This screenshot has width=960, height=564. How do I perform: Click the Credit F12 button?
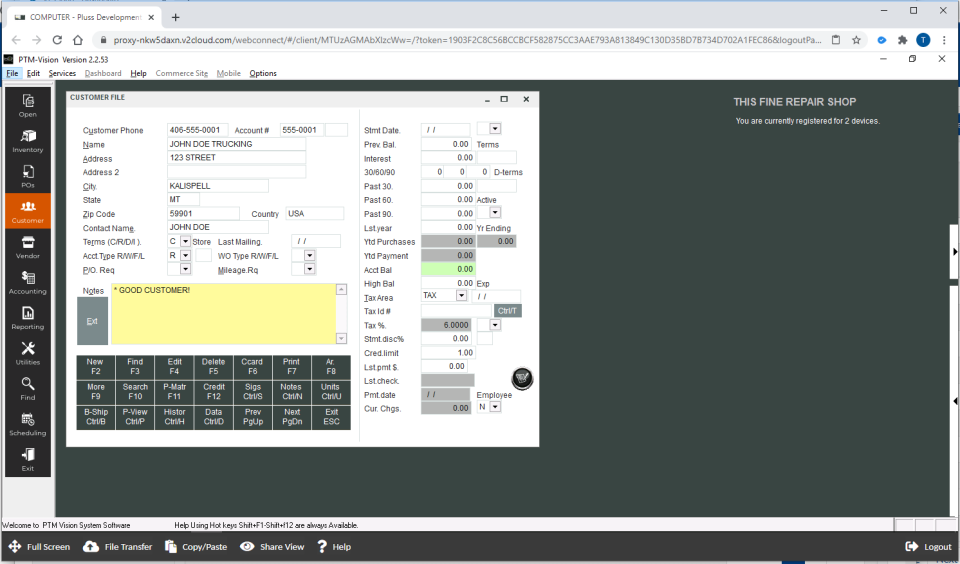pos(213,391)
